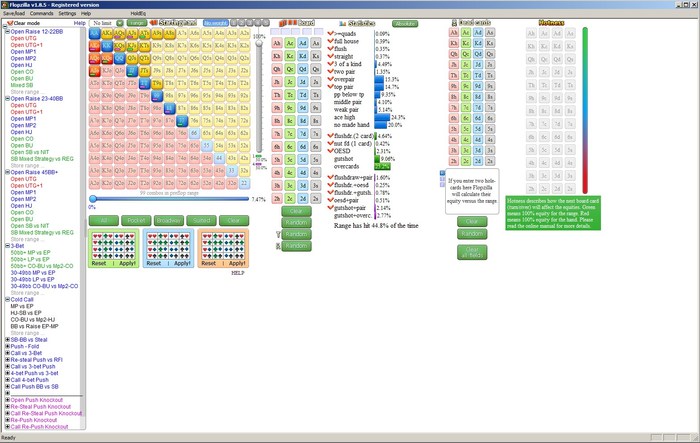Click the 2s card in the board selector
This screenshot has height=443, width=700.
pyautogui.click(x=316, y=199)
